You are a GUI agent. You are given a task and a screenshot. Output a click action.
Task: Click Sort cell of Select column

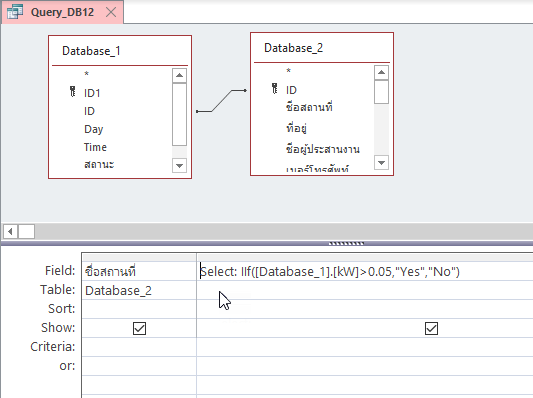coord(365,309)
